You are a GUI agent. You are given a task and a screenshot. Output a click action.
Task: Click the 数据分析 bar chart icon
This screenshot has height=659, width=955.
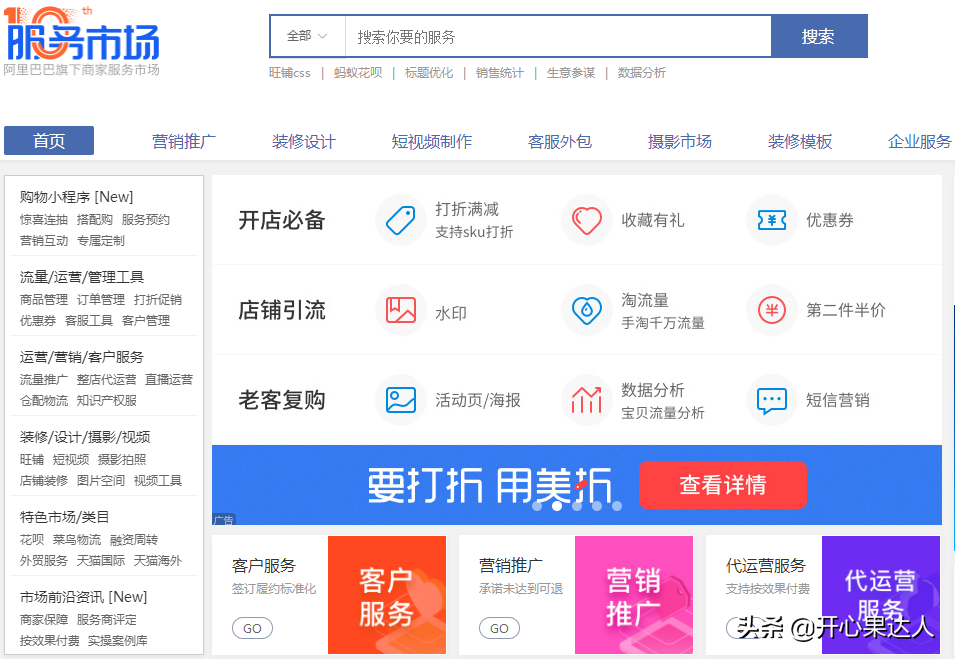pyautogui.click(x=587, y=400)
